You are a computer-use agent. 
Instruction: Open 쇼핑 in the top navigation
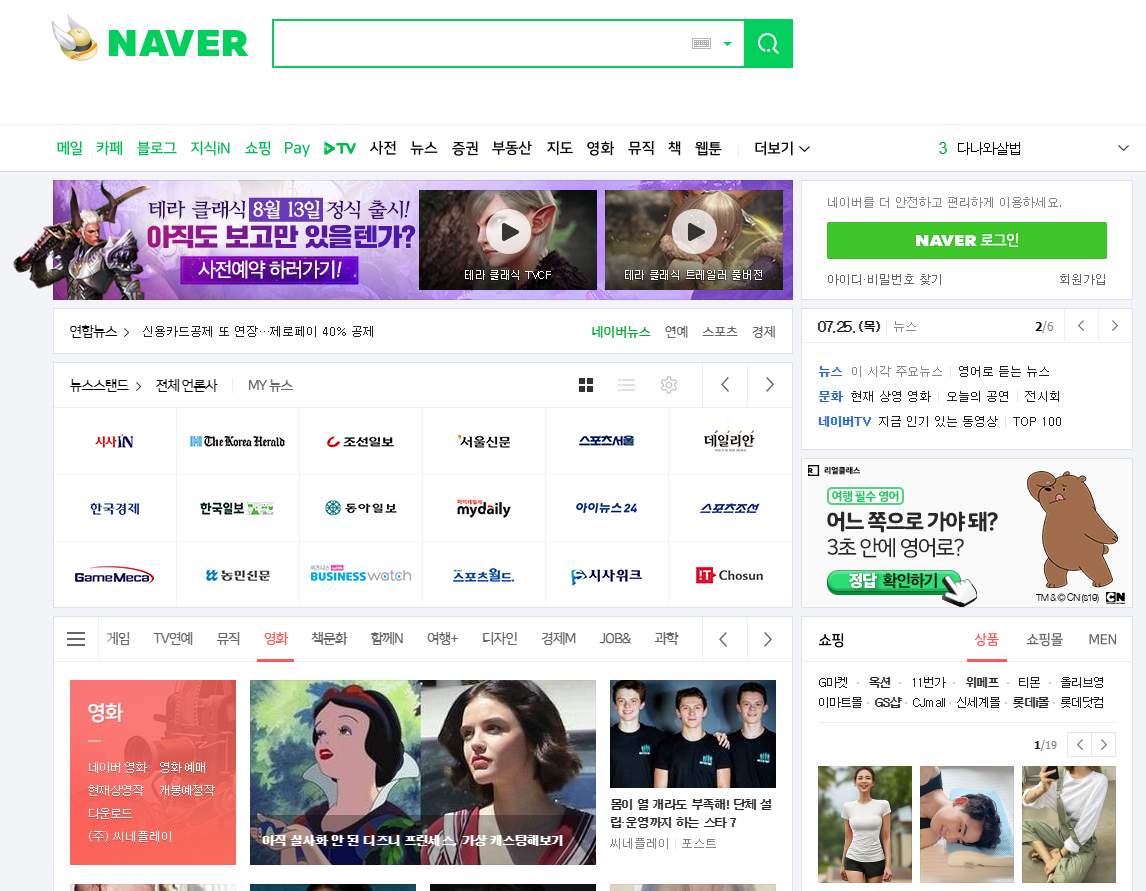click(x=257, y=148)
